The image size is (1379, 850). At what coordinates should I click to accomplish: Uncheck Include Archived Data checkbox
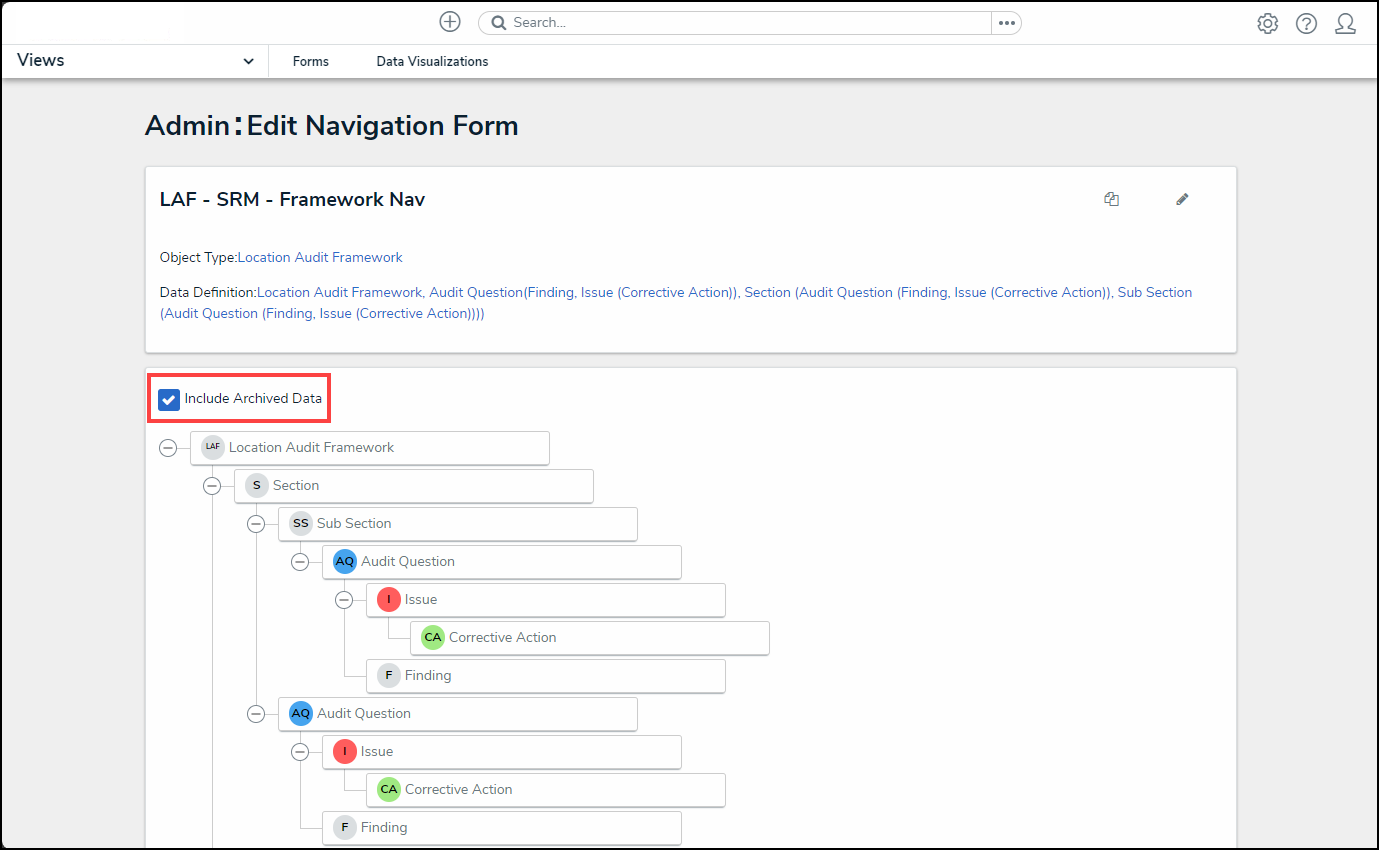tap(169, 399)
